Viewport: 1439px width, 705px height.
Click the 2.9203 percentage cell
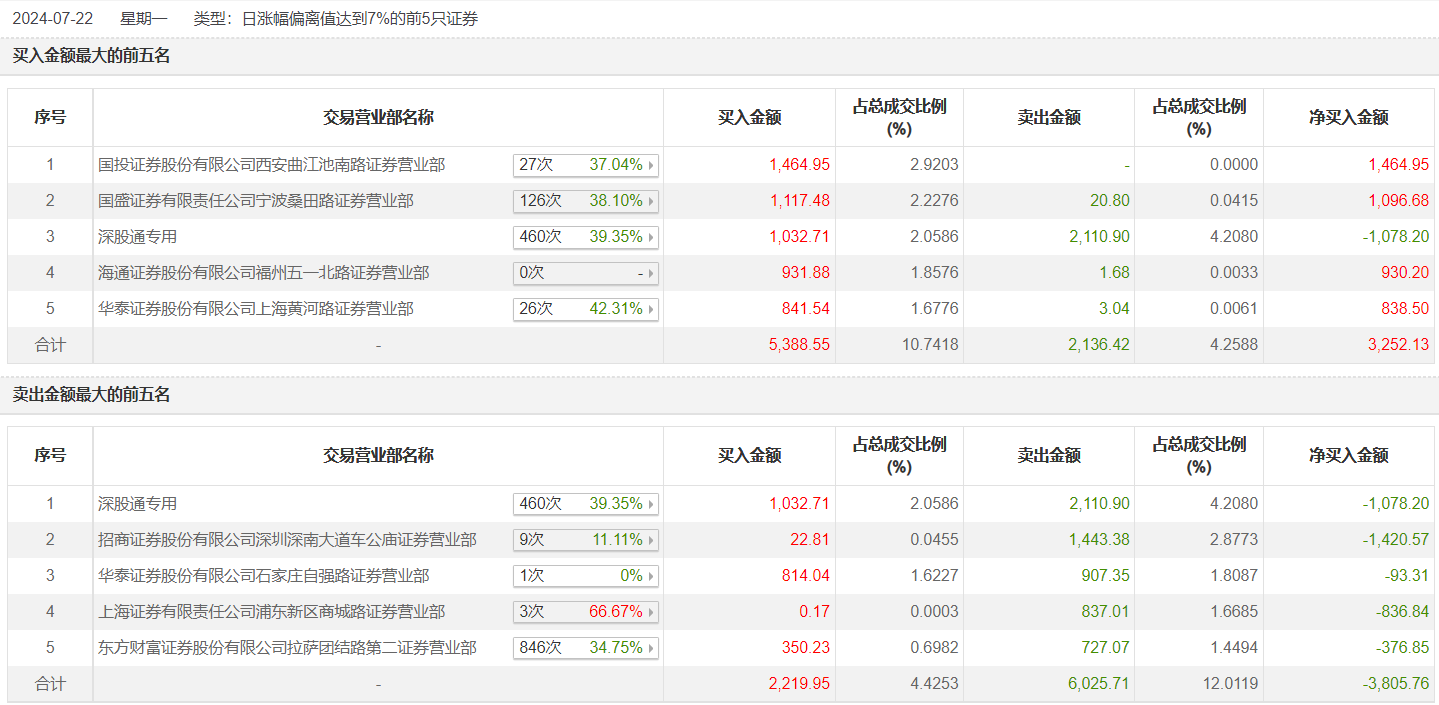pyautogui.click(x=934, y=165)
